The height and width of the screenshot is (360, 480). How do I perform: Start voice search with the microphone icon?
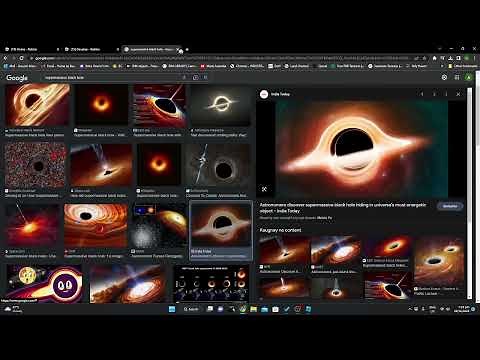184,77
